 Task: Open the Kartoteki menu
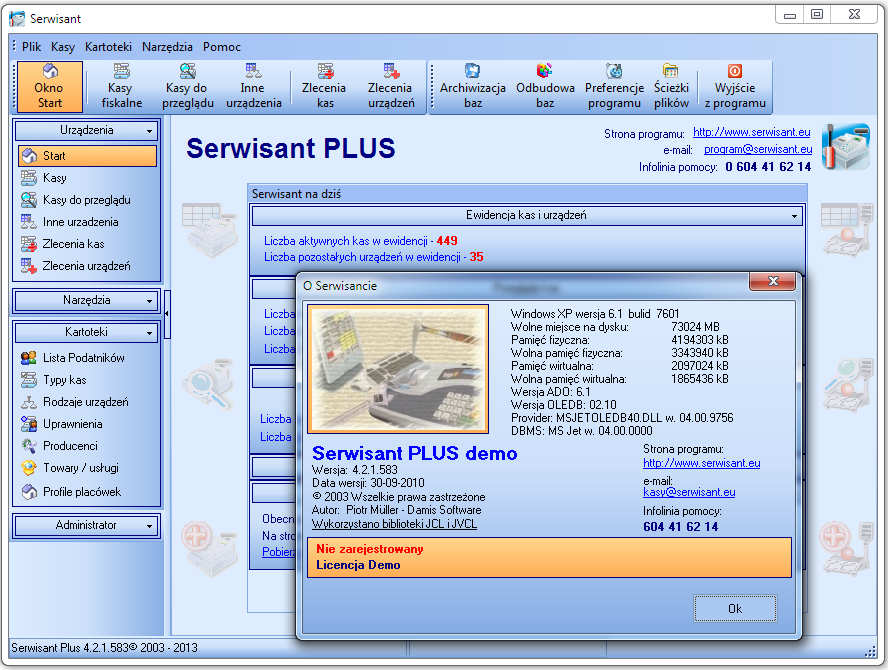coord(108,47)
